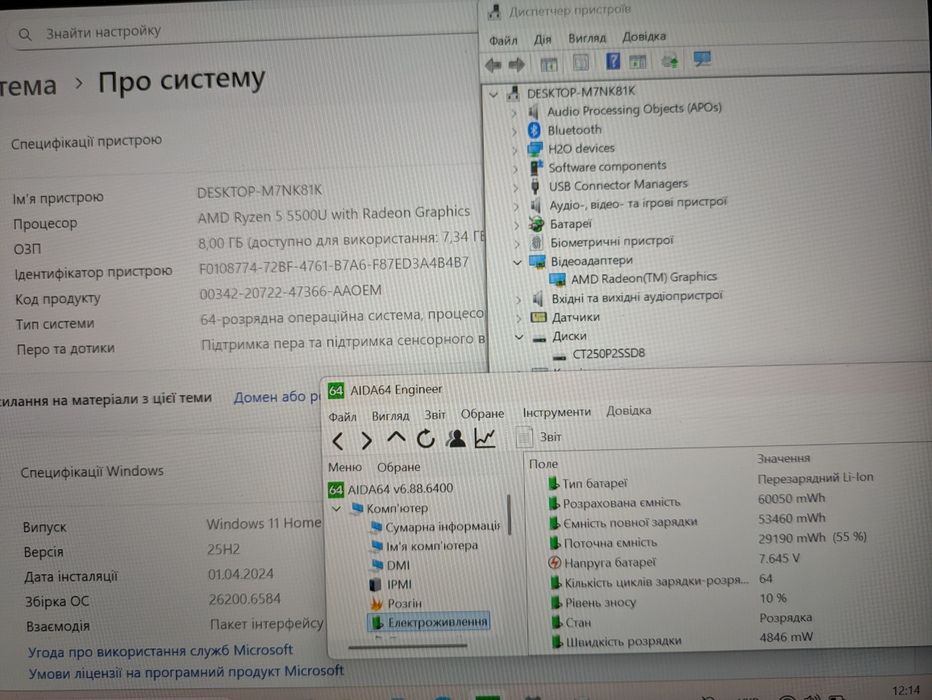Open Обране menu in AIDA64 menu bar
The width and height of the screenshot is (932, 700).
[x=482, y=414]
